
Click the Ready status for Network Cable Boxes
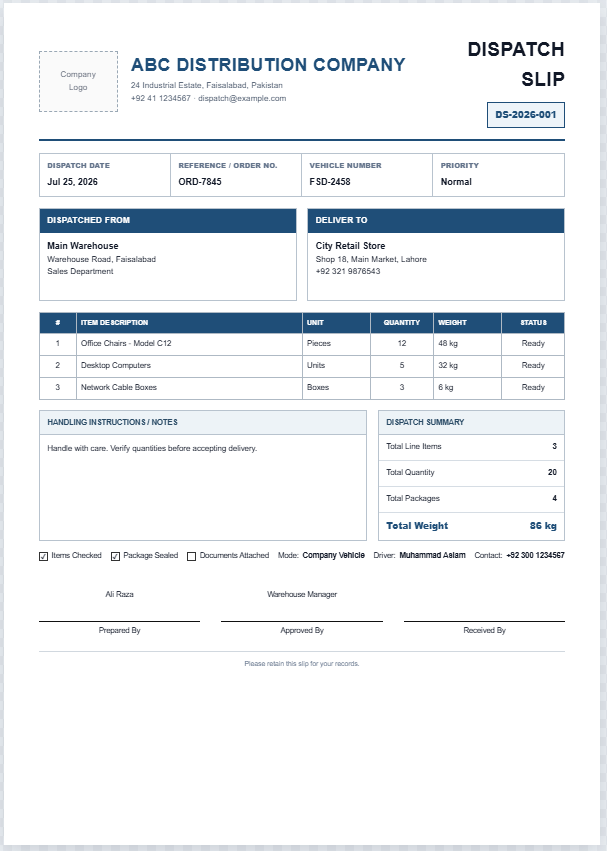pyautogui.click(x=533, y=388)
